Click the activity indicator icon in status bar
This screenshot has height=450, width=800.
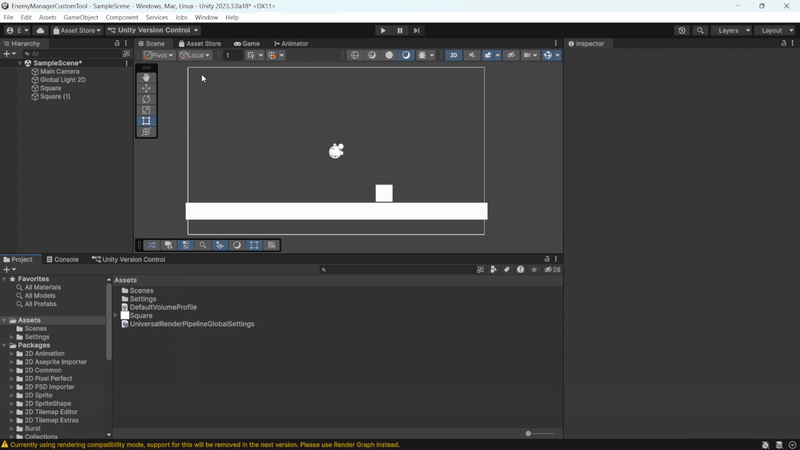click(792, 445)
